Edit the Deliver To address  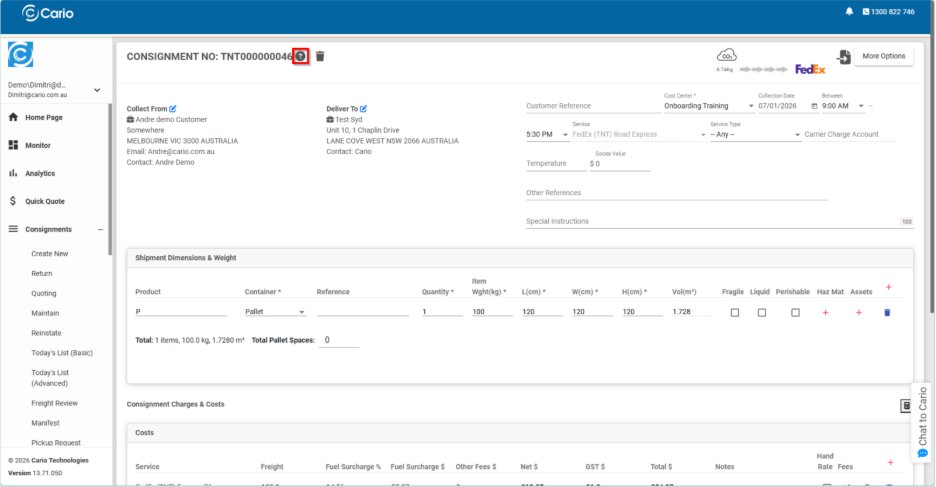[x=363, y=108]
